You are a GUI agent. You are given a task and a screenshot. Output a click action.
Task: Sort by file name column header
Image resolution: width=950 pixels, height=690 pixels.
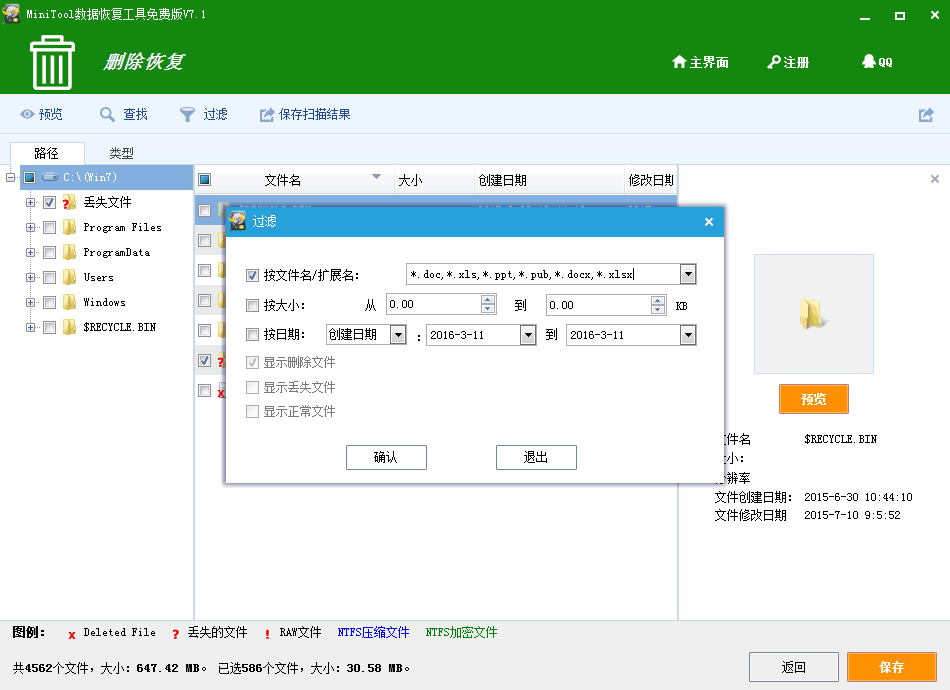click(x=294, y=180)
